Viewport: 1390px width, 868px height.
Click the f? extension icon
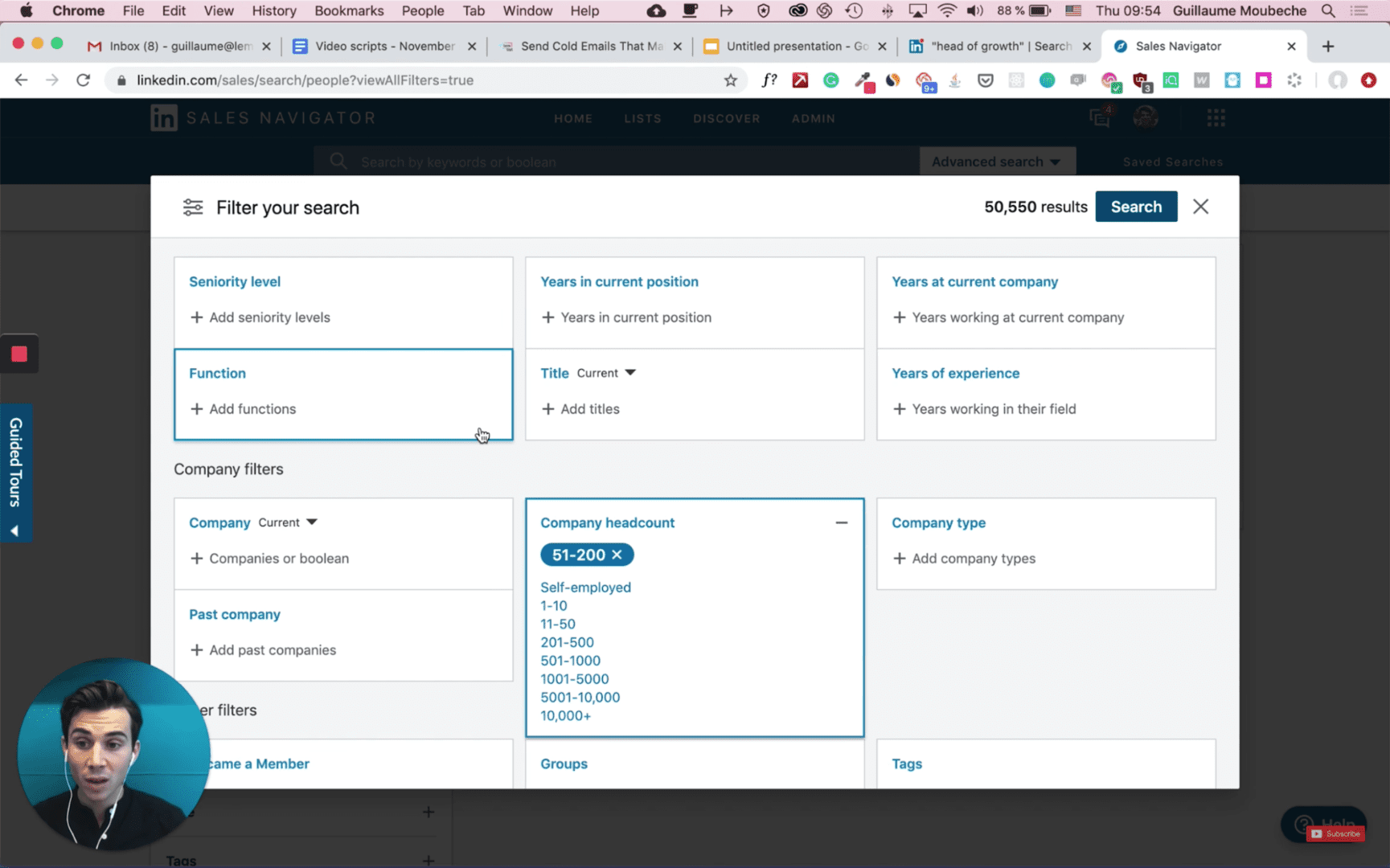tap(769, 80)
